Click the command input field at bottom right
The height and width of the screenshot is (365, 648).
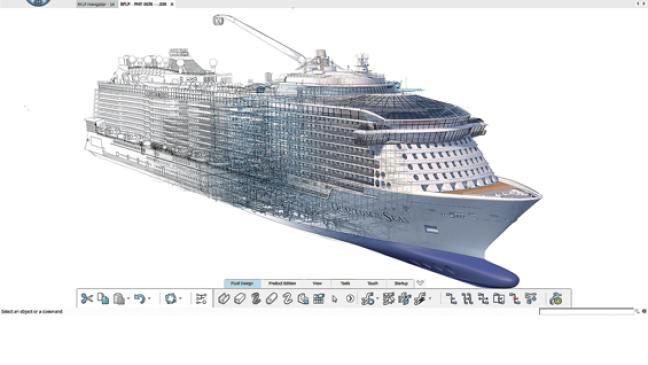point(586,311)
